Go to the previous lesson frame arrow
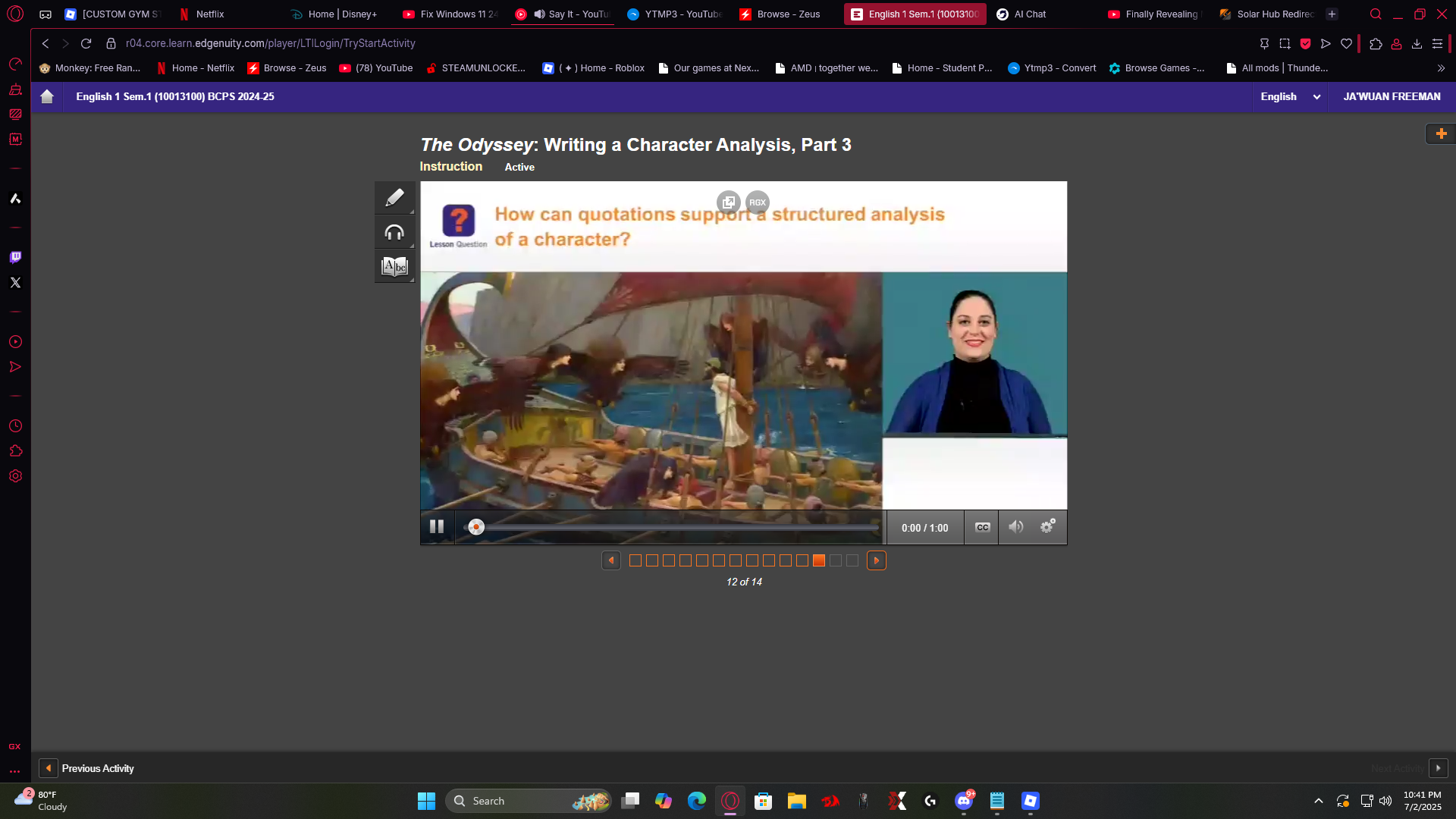This screenshot has width=1456, height=819. click(x=611, y=560)
